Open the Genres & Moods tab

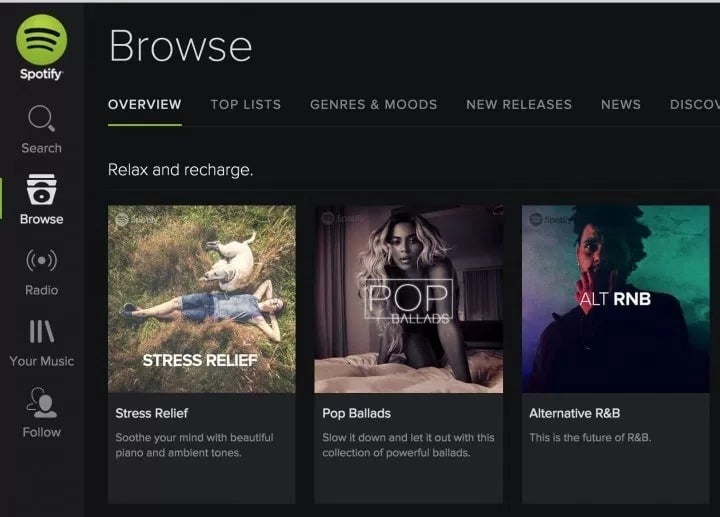click(373, 104)
